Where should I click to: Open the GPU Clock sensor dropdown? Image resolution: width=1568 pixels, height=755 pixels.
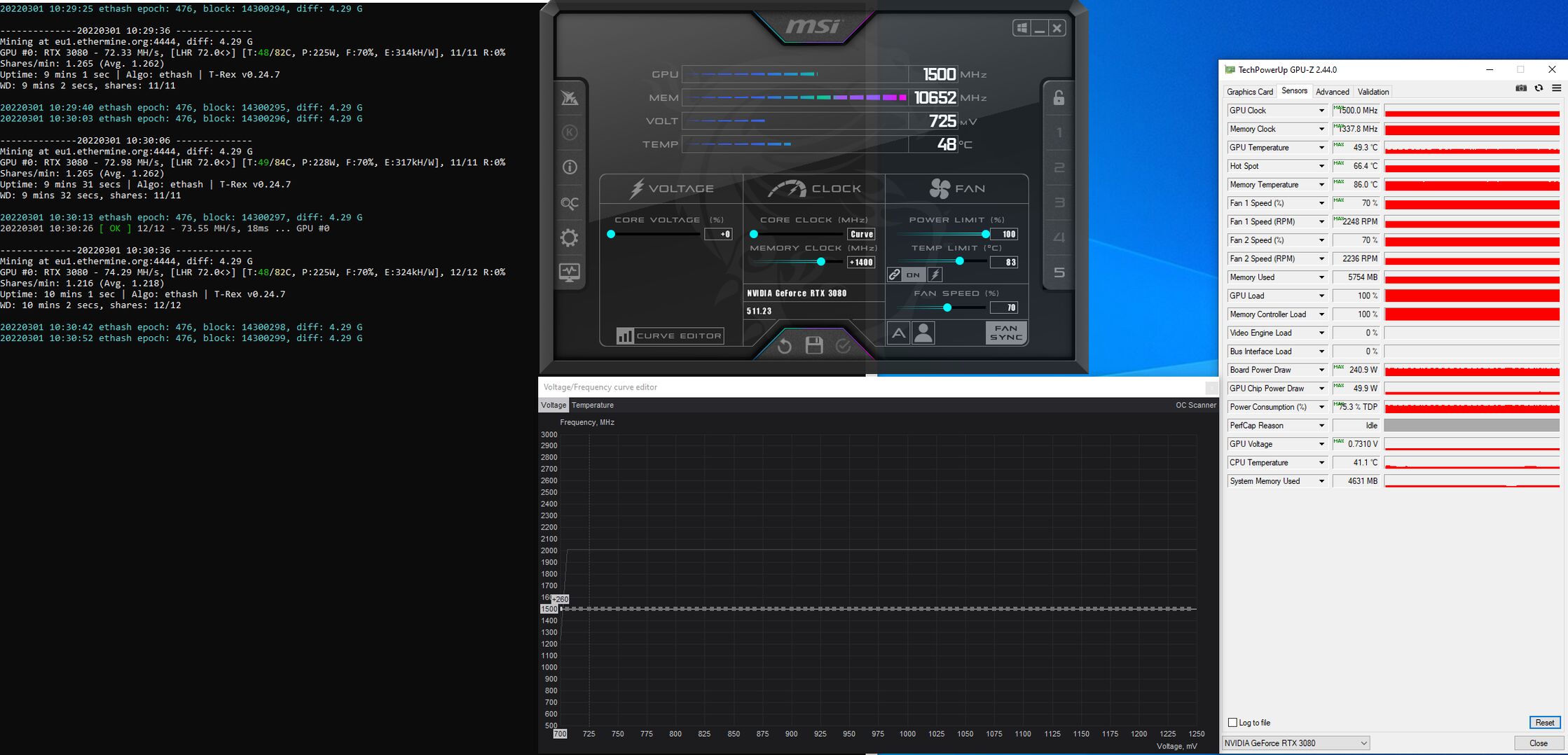[1321, 111]
